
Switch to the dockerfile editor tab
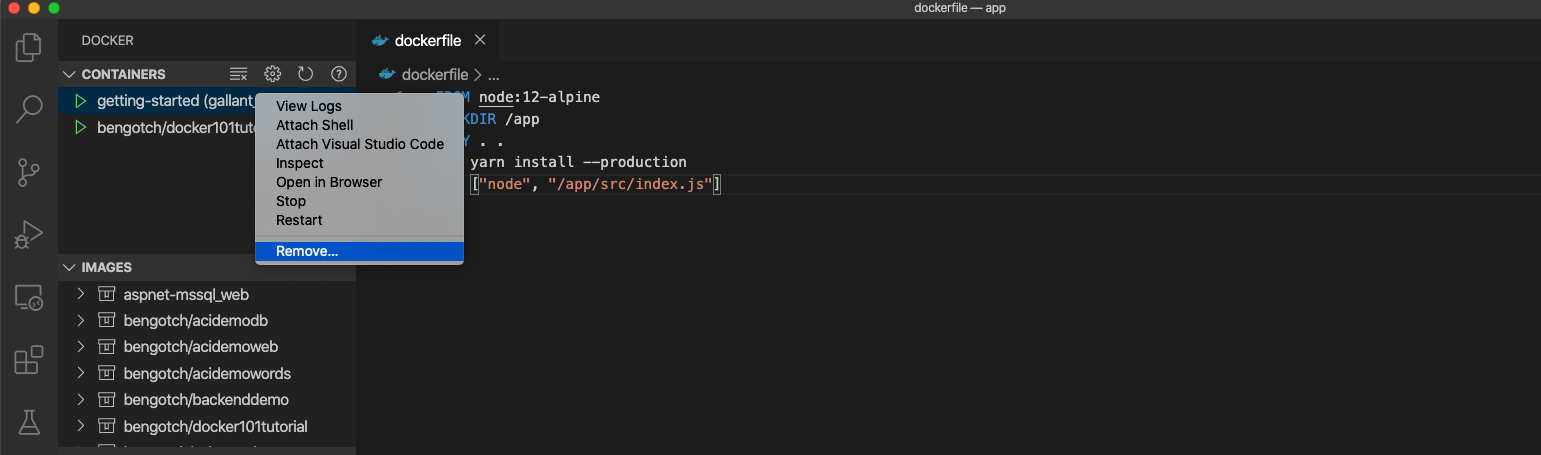click(428, 41)
